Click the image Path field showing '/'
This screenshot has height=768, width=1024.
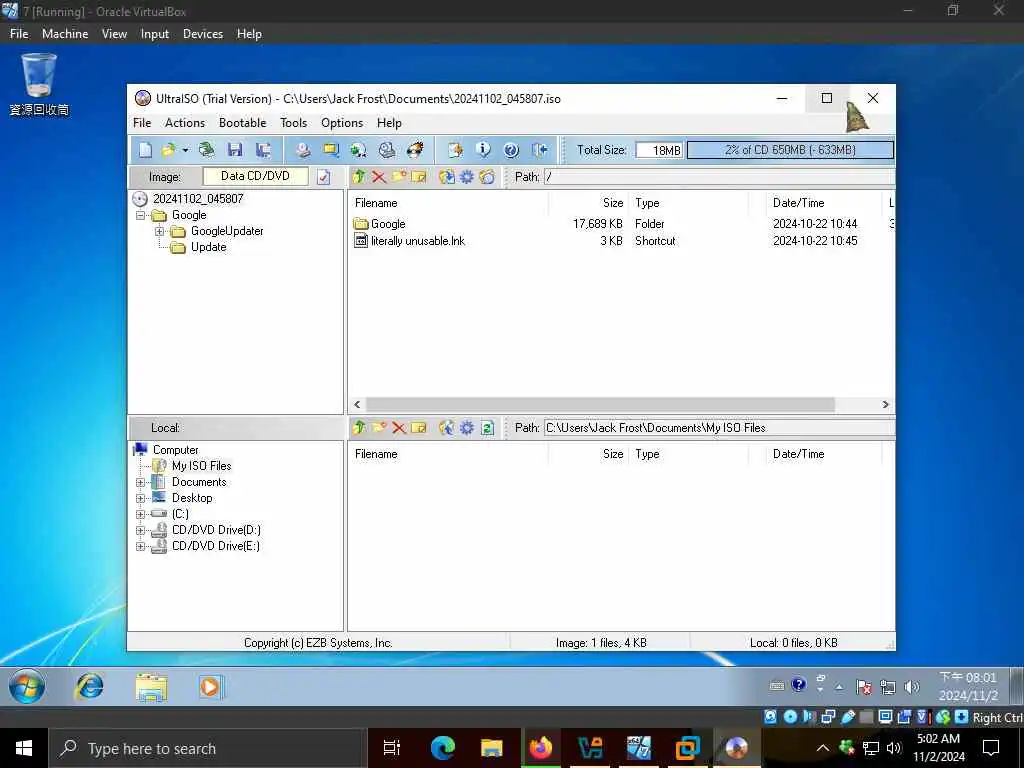719,177
